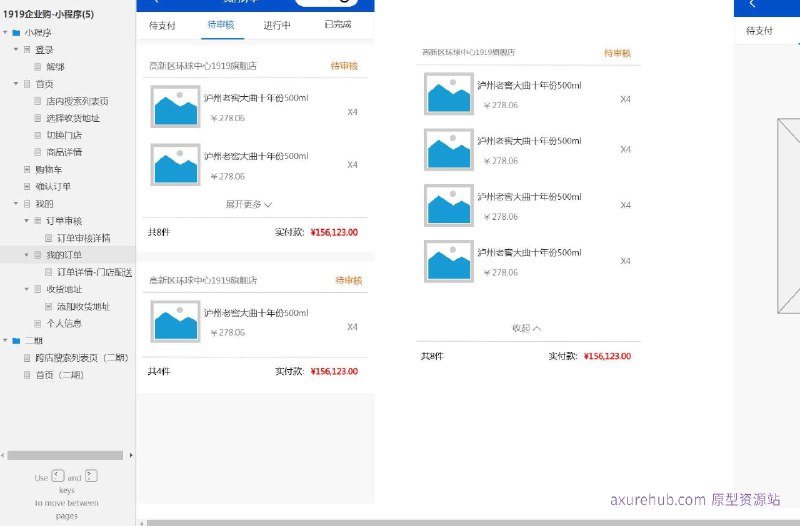800x526 pixels.
Task: Click the 共4件 item count text
Action: click(159, 371)
